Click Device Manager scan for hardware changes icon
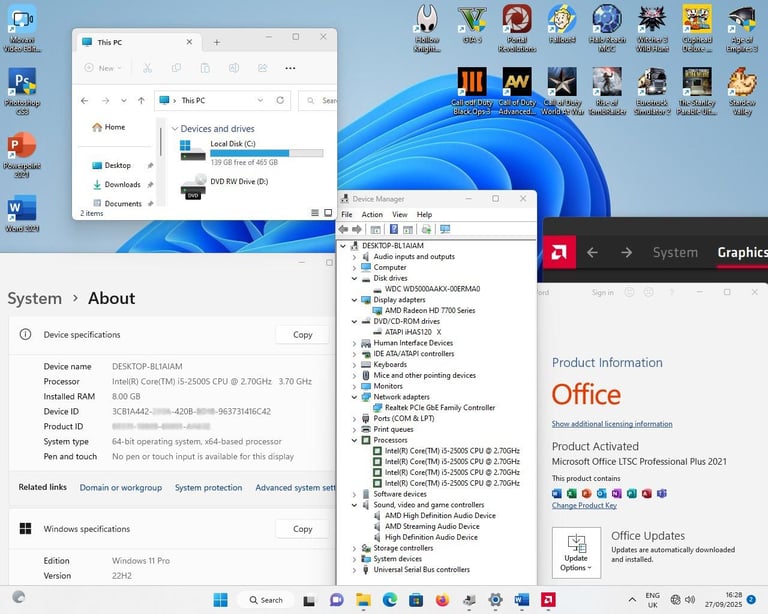The width and height of the screenshot is (768, 614). point(445,229)
